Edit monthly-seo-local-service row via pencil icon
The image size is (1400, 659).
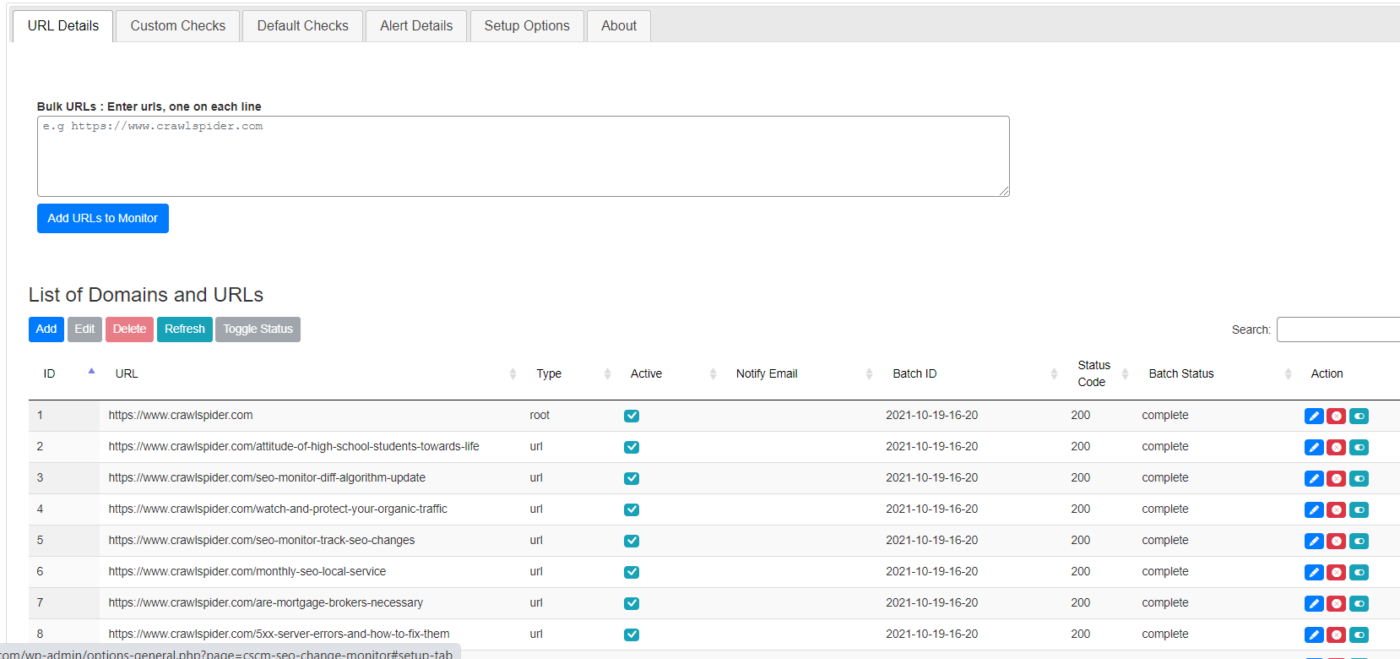(1314, 572)
